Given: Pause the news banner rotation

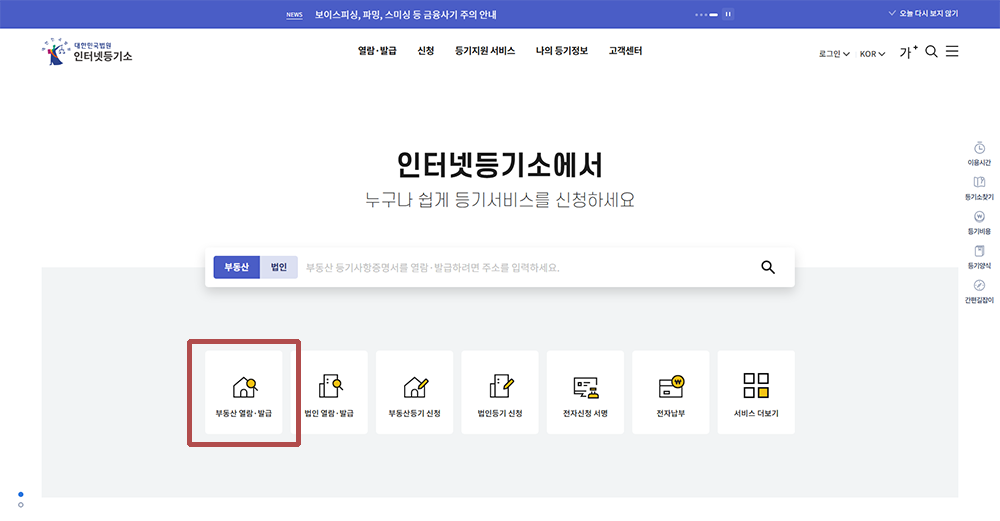Looking at the screenshot, I should (728, 14).
